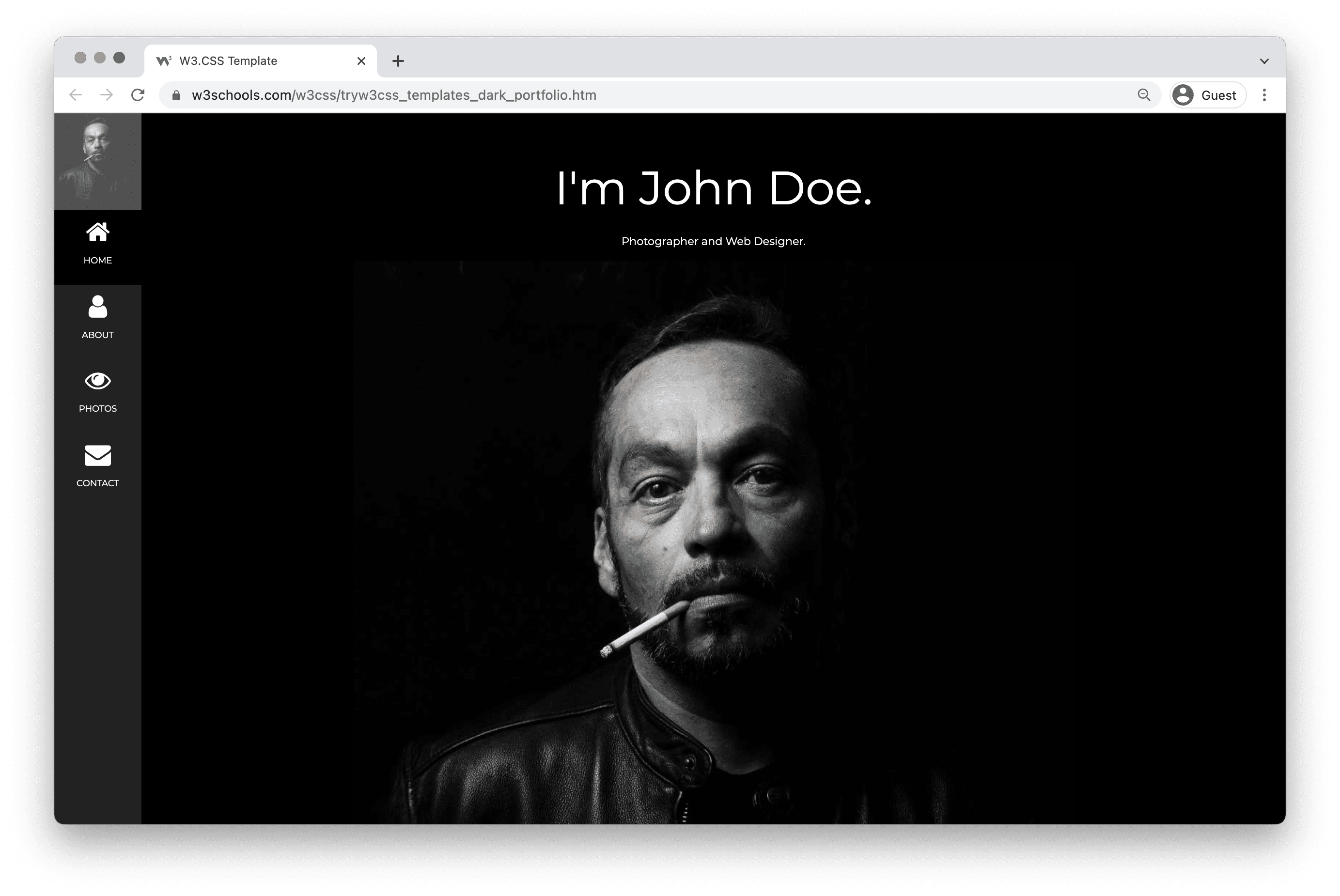Click the HOME navigation icon

pos(97,232)
